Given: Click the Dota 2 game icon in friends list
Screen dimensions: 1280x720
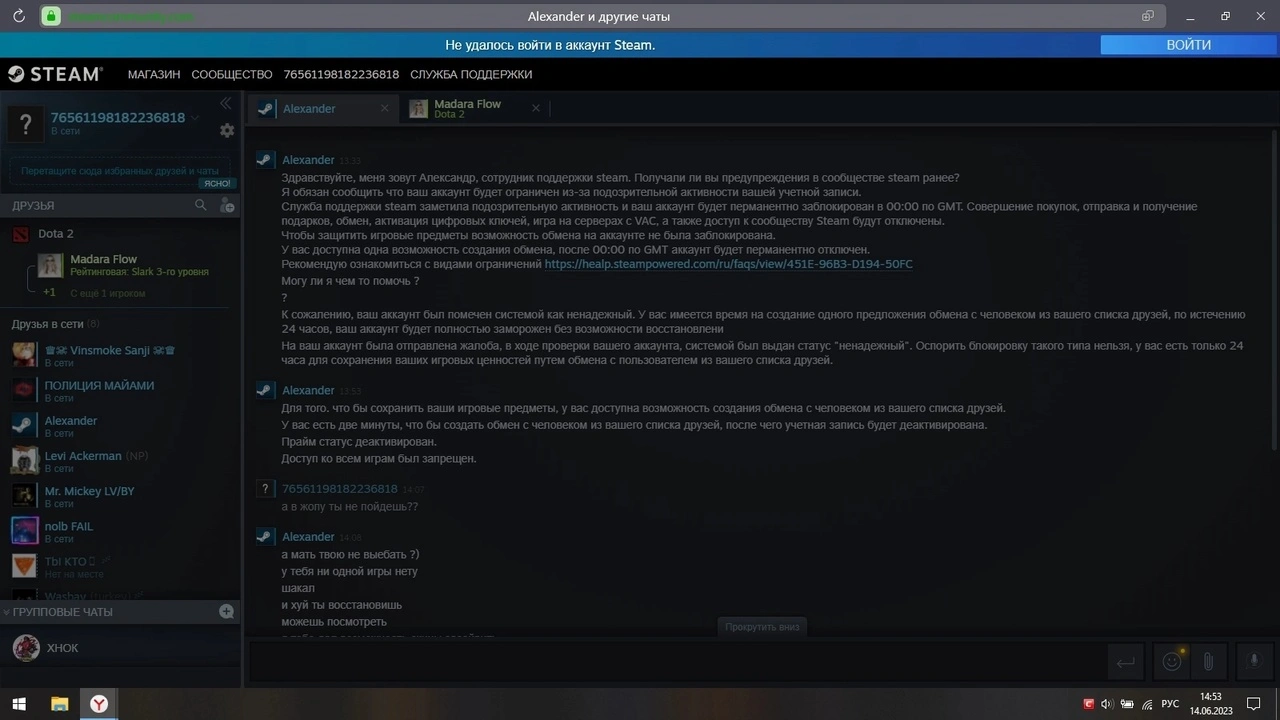Looking at the screenshot, I should tap(21, 234).
